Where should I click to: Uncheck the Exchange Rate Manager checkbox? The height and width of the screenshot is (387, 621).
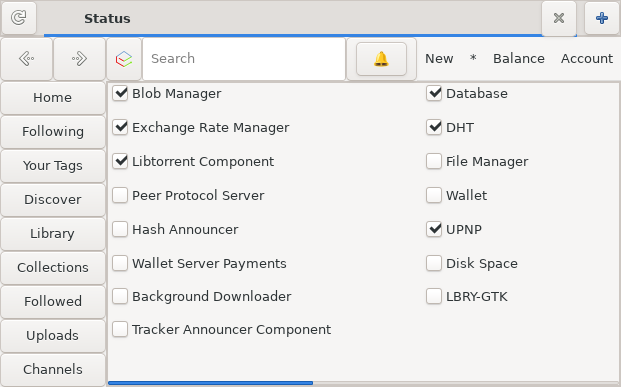coord(120,128)
